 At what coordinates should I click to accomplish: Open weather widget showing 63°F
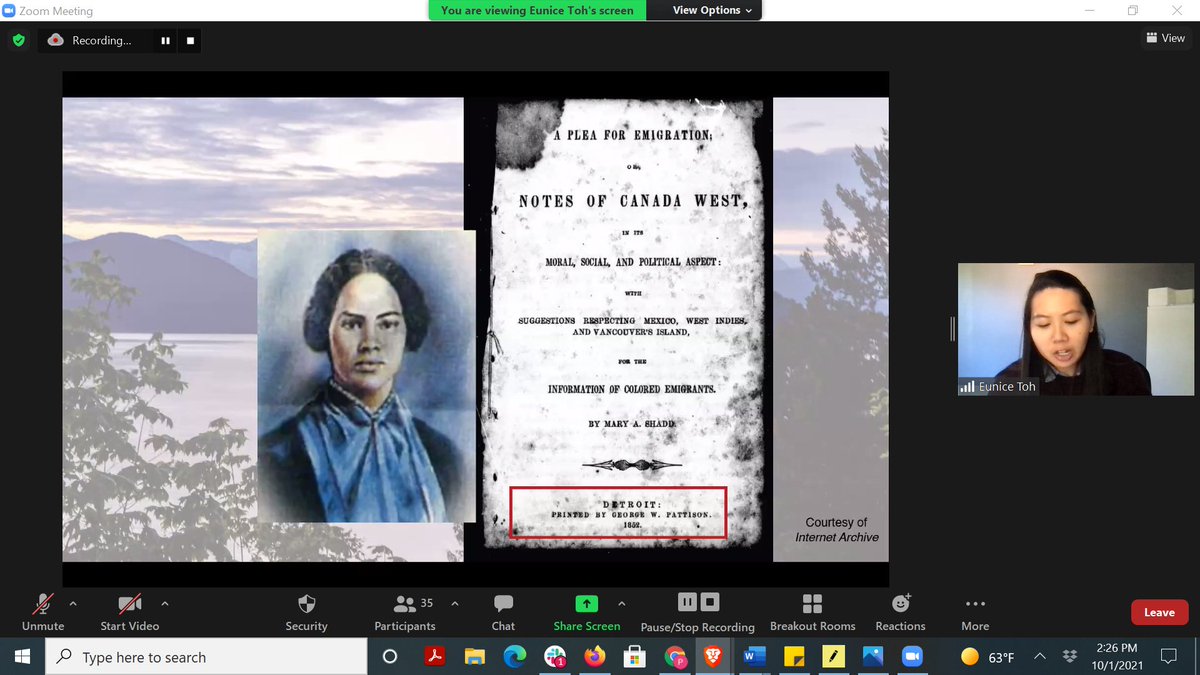(987, 657)
